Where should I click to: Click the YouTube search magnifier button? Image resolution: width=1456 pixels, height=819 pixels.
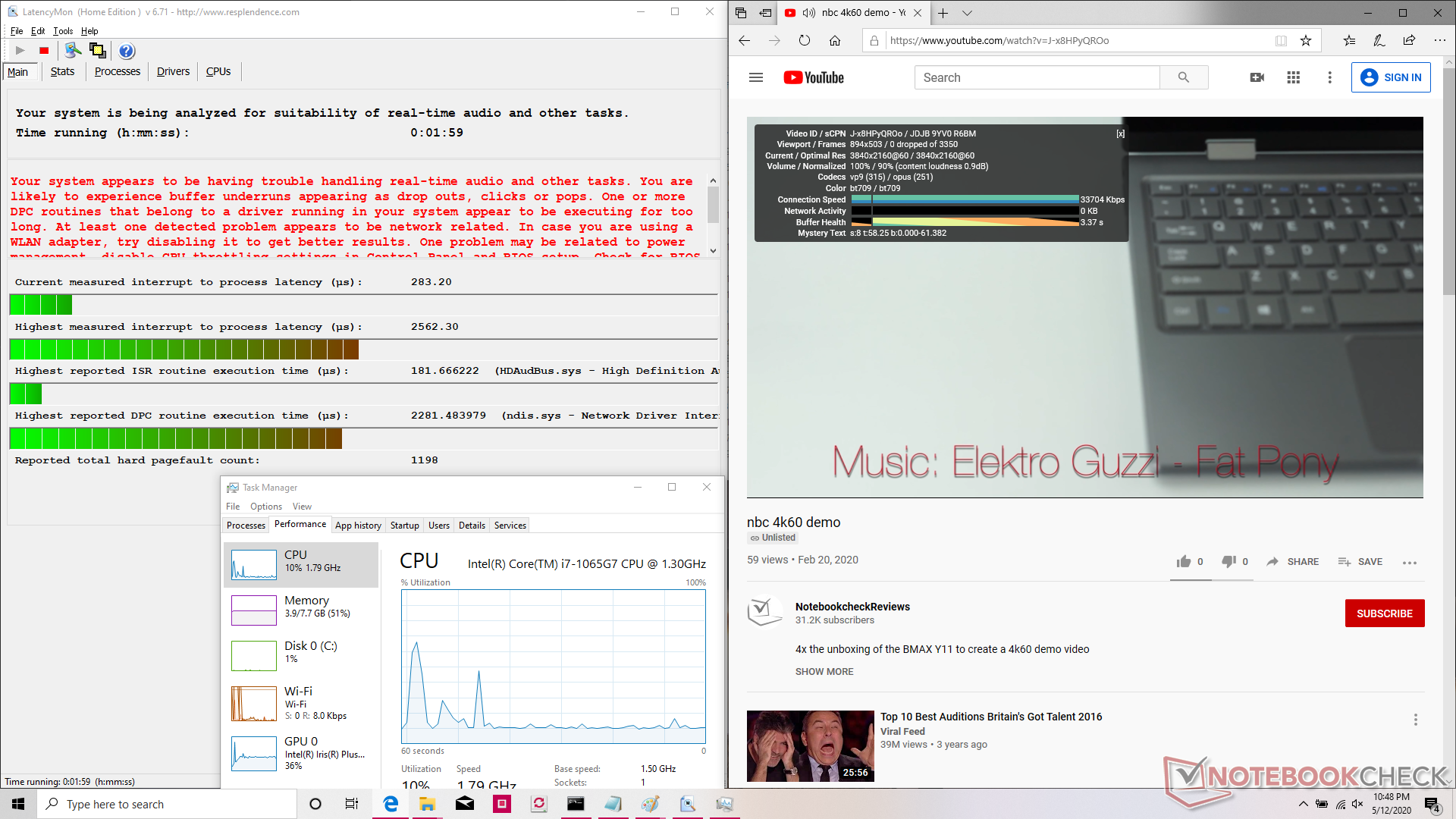[x=1184, y=77]
